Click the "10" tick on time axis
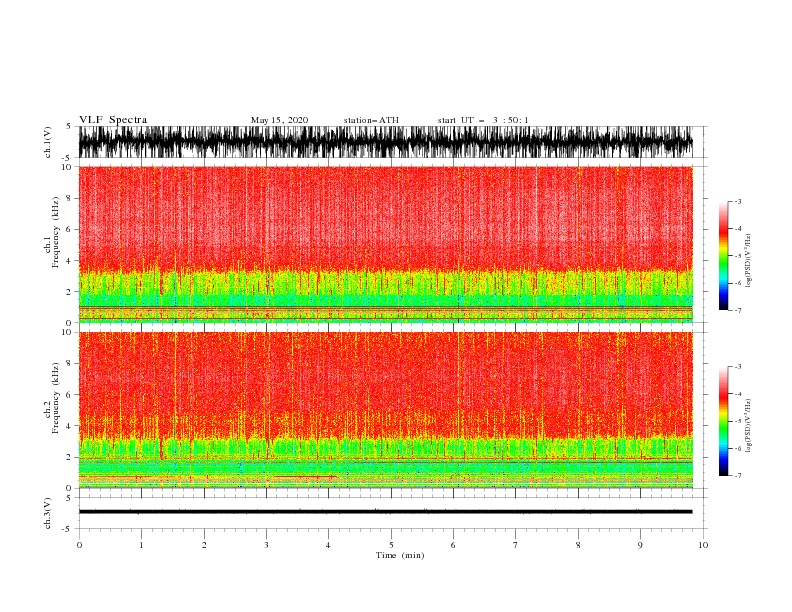 click(x=703, y=545)
